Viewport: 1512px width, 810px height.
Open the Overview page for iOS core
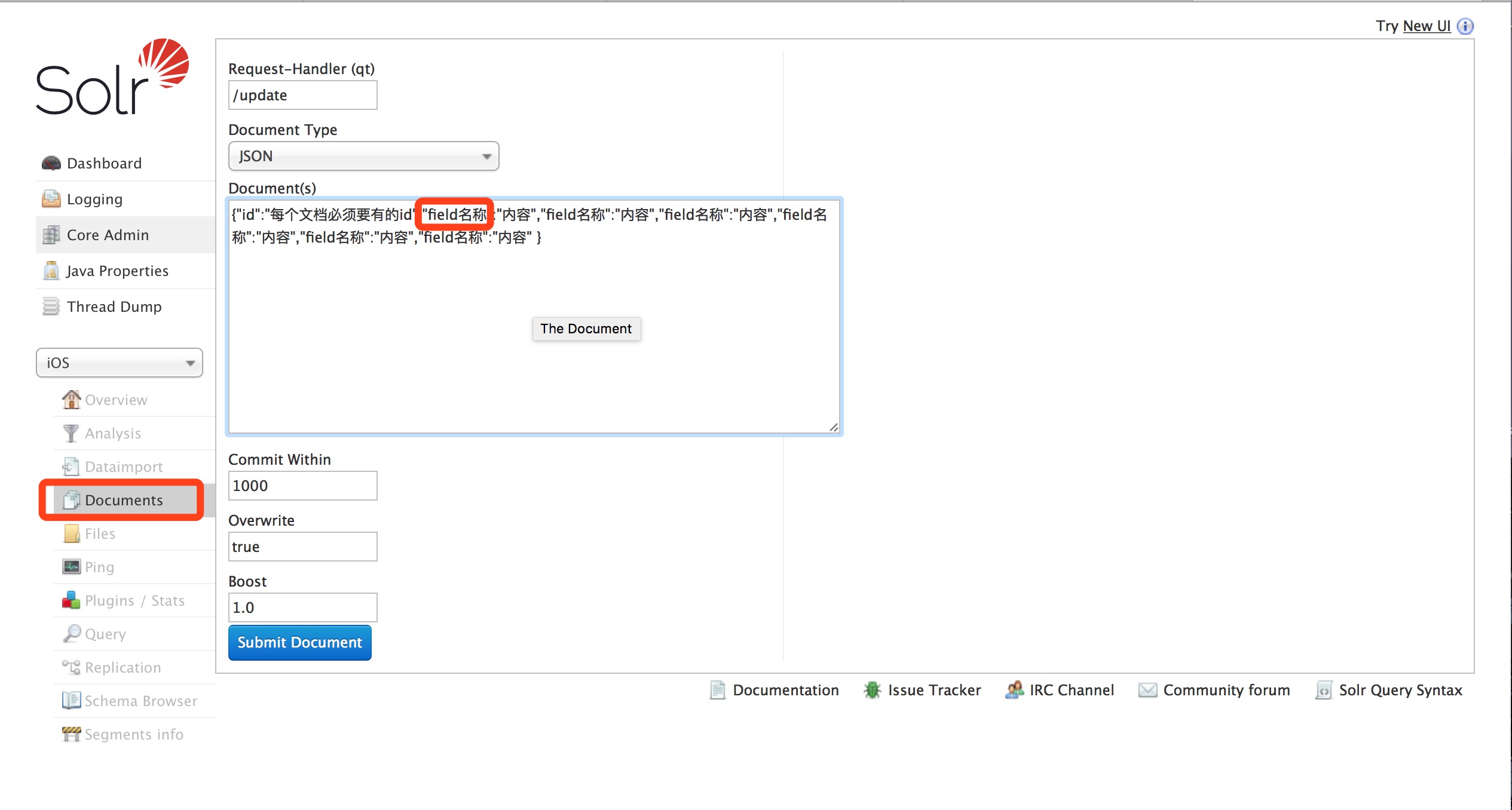coord(134,400)
